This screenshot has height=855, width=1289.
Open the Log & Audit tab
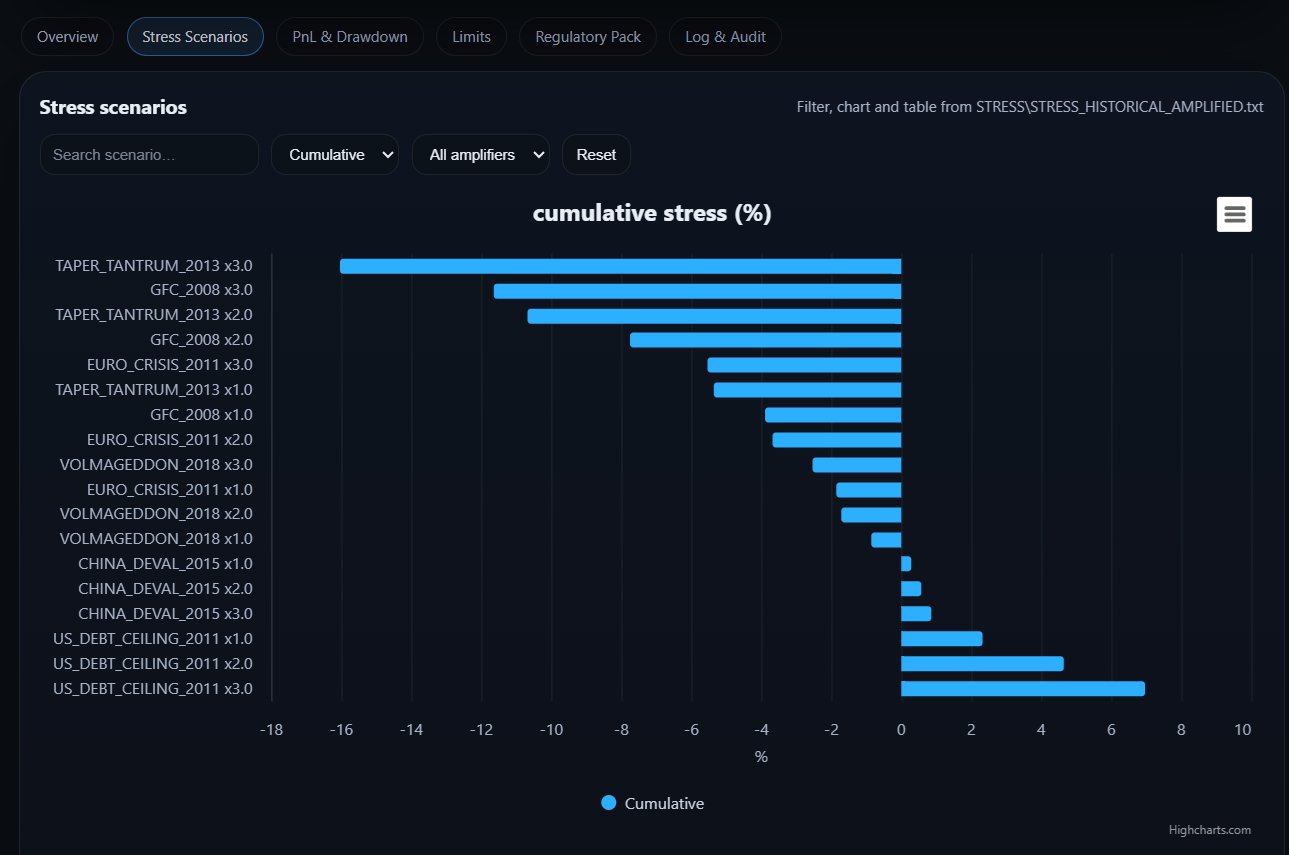725,37
